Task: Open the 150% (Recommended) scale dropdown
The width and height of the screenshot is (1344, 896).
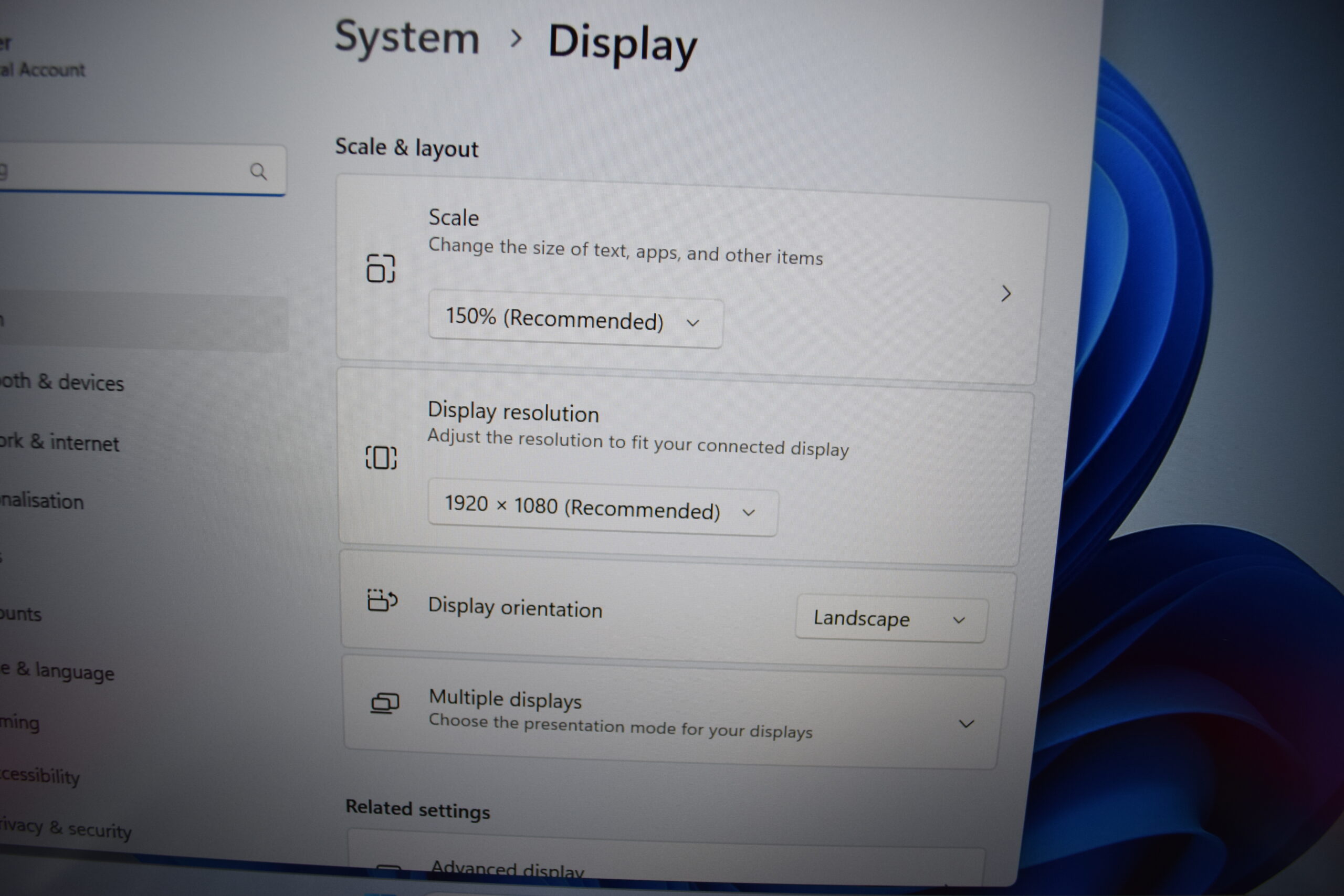Action: 575,320
